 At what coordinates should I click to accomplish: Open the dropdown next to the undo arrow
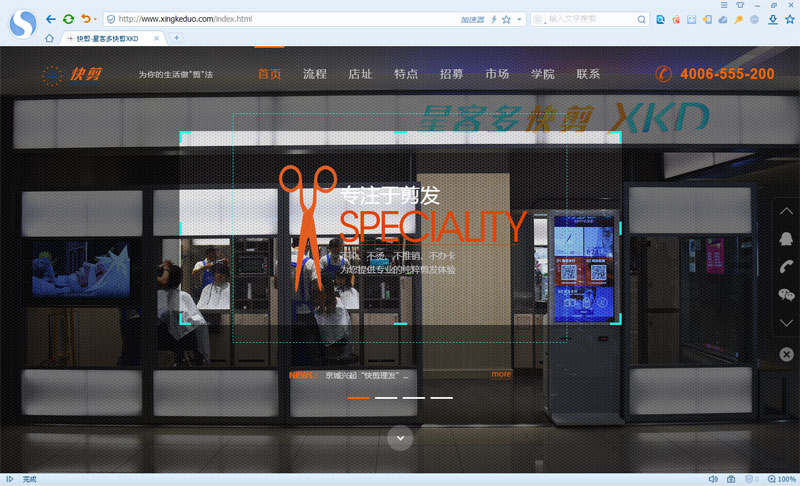[x=95, y=19]
